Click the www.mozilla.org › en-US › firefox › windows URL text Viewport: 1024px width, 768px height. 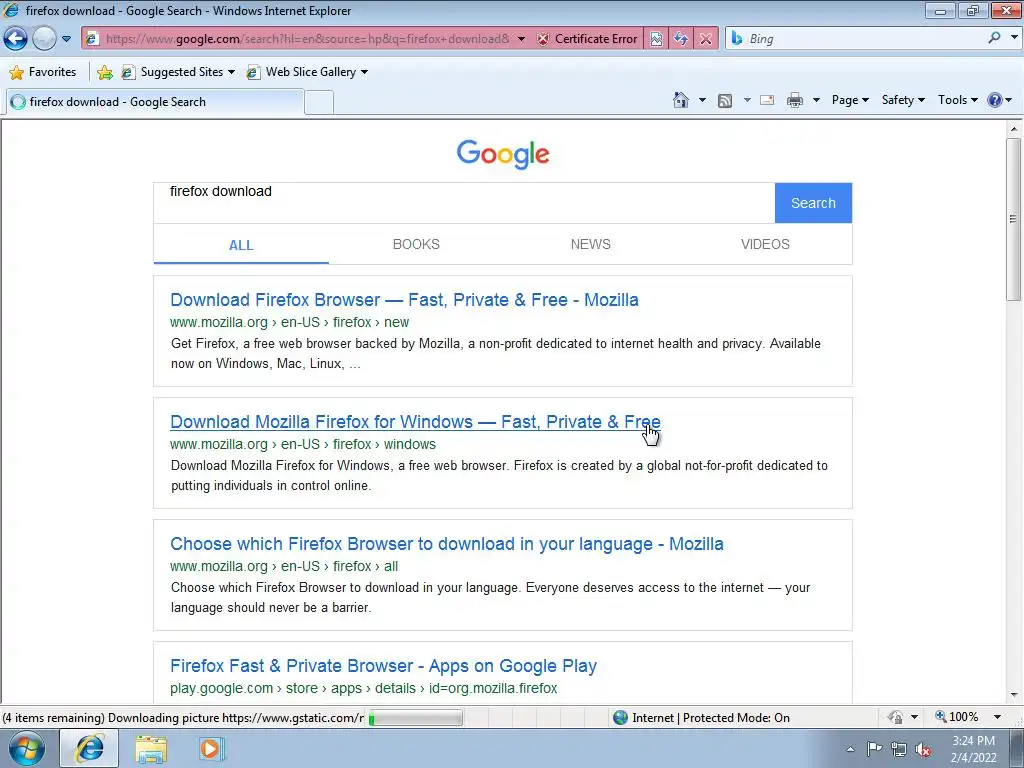(x=302, y=444)
